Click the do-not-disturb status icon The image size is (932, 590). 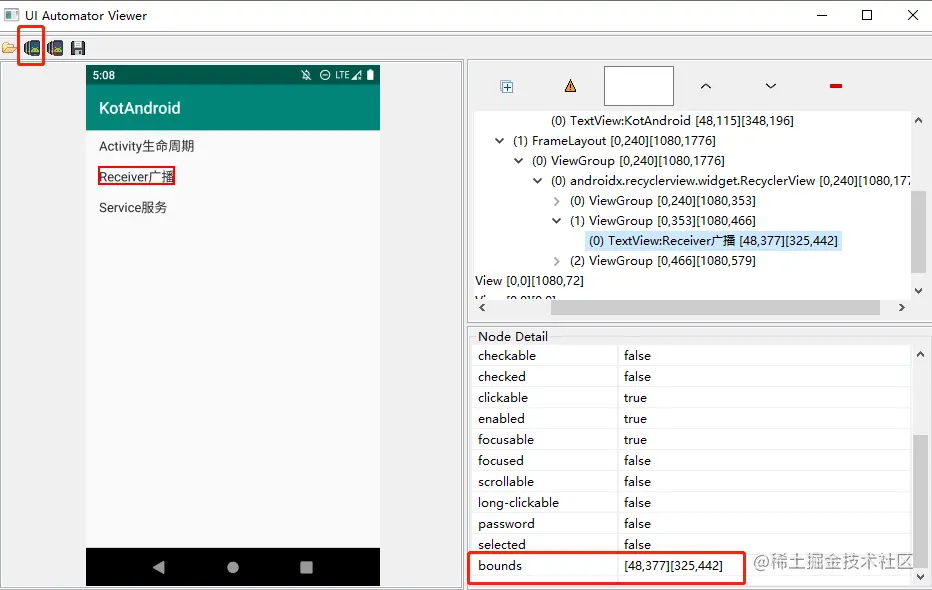325,75
